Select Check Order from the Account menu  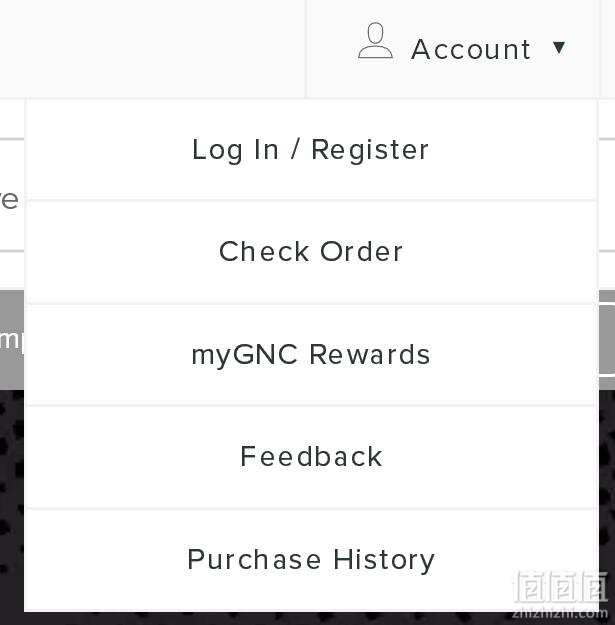[x=310, y=252]
